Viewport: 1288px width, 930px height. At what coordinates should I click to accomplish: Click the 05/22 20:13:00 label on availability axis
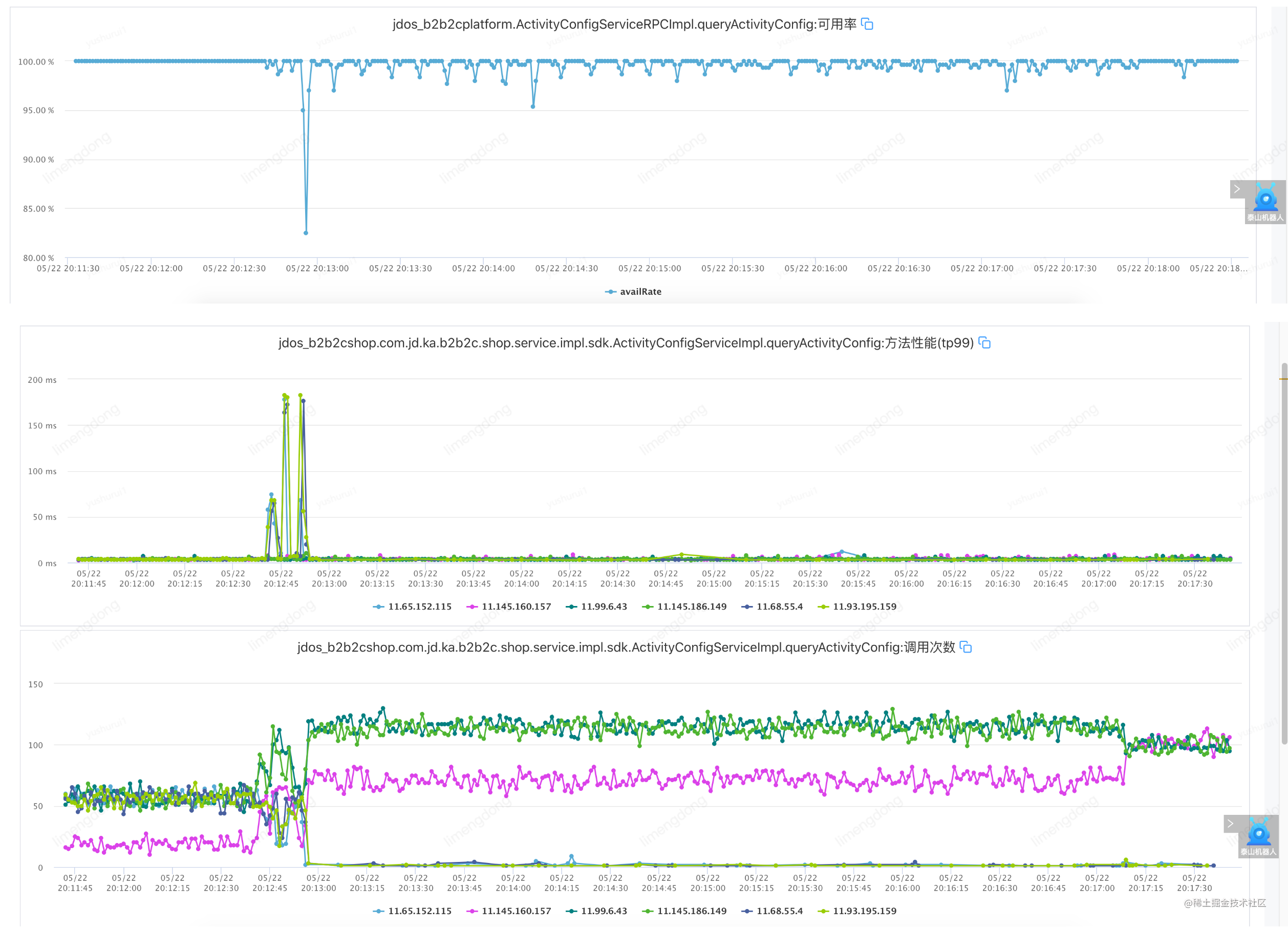(317, 268)
